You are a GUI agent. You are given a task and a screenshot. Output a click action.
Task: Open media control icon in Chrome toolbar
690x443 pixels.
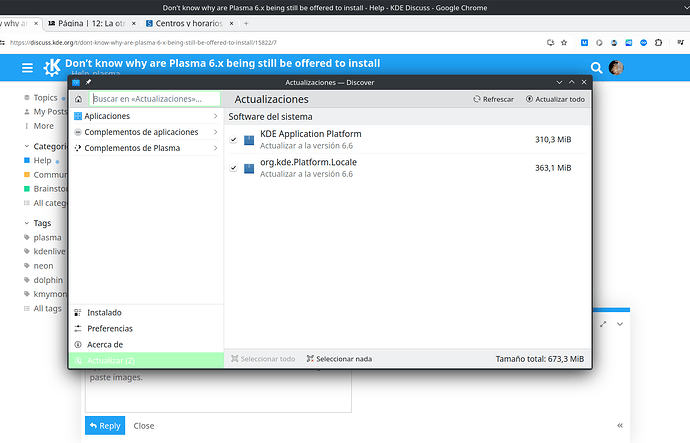pos(680,43)
